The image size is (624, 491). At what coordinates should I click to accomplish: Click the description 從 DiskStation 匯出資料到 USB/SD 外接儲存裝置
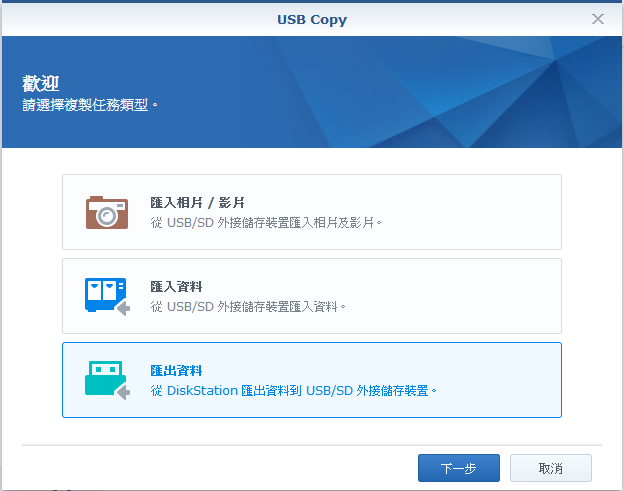293,390
